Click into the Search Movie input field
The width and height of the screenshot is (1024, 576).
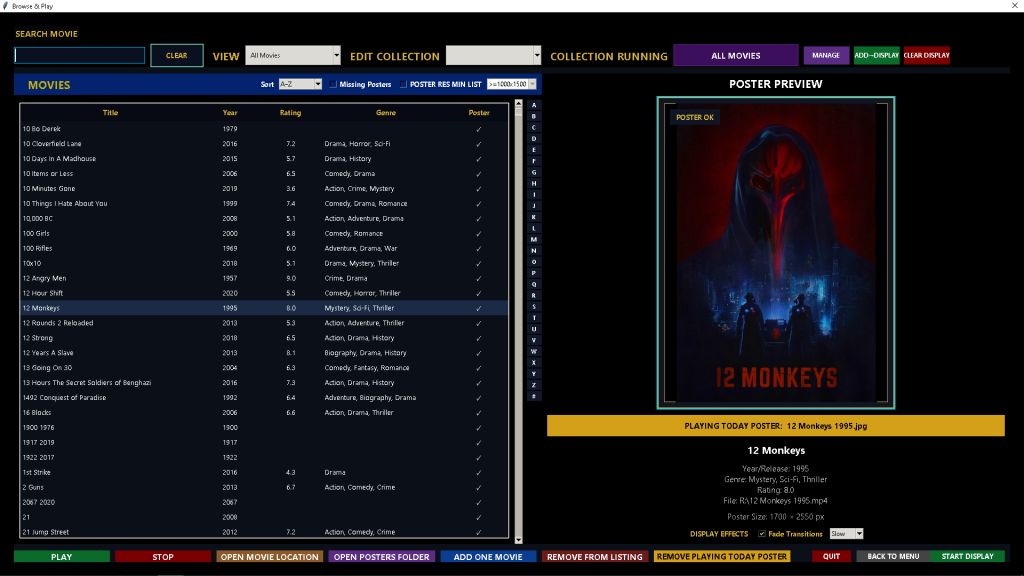[x=80, y=56]
